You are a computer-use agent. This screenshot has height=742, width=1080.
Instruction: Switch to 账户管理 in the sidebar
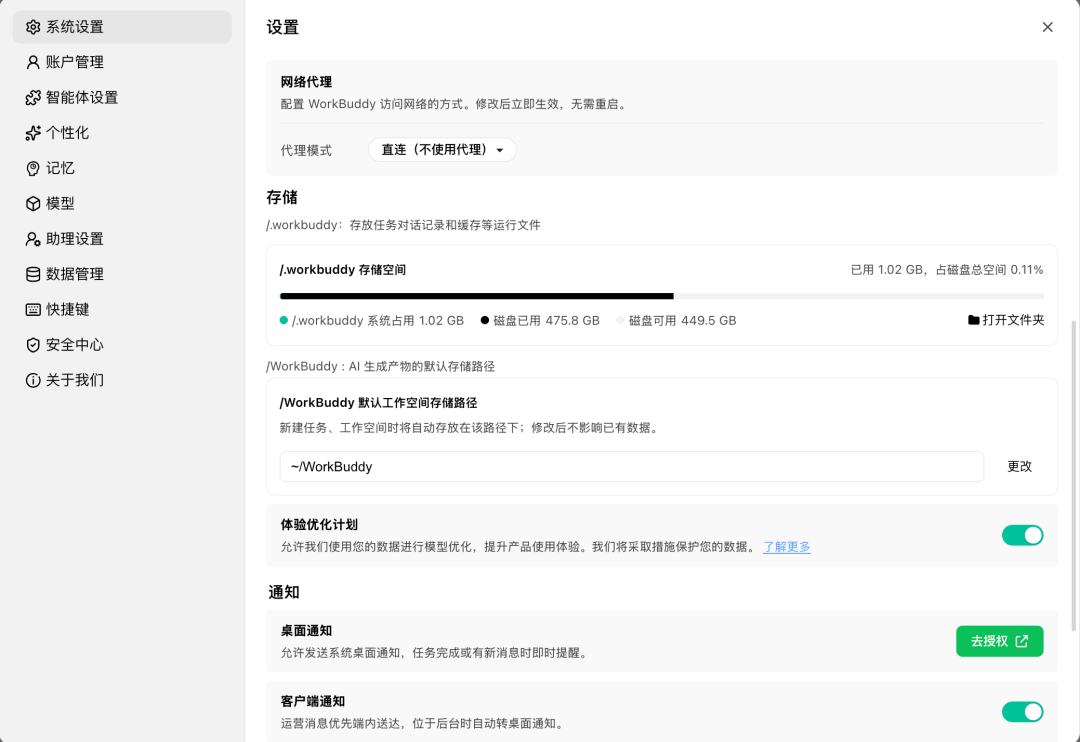point(122,62)
